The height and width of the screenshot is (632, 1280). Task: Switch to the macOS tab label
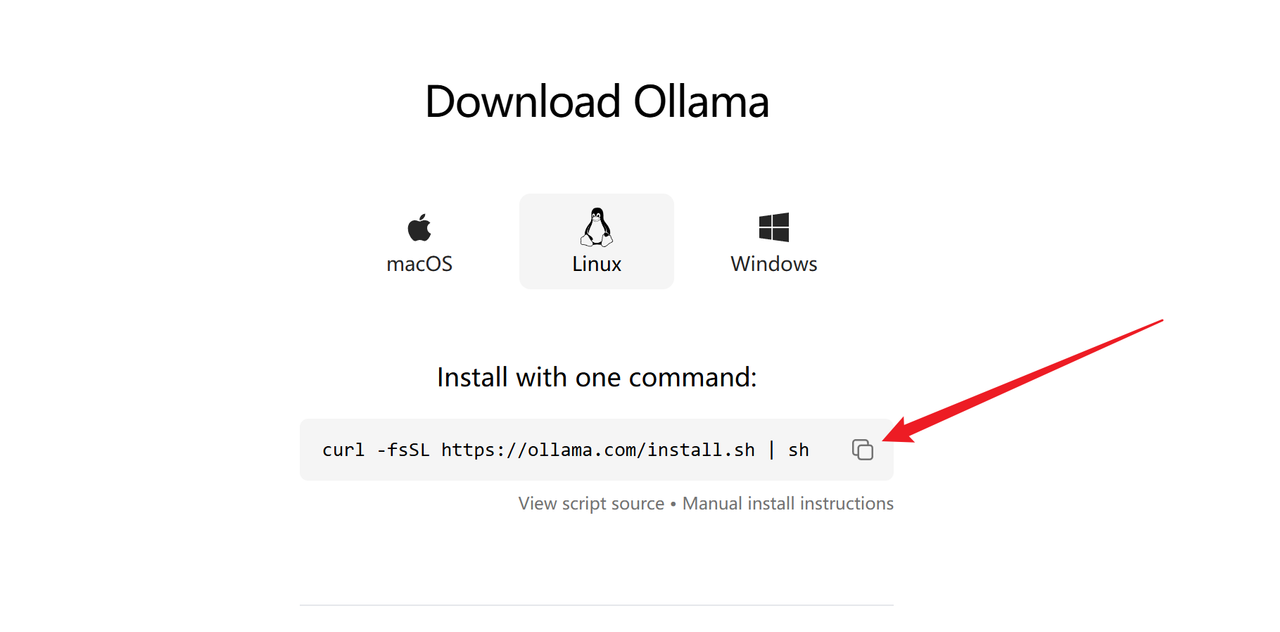(419, 264)
